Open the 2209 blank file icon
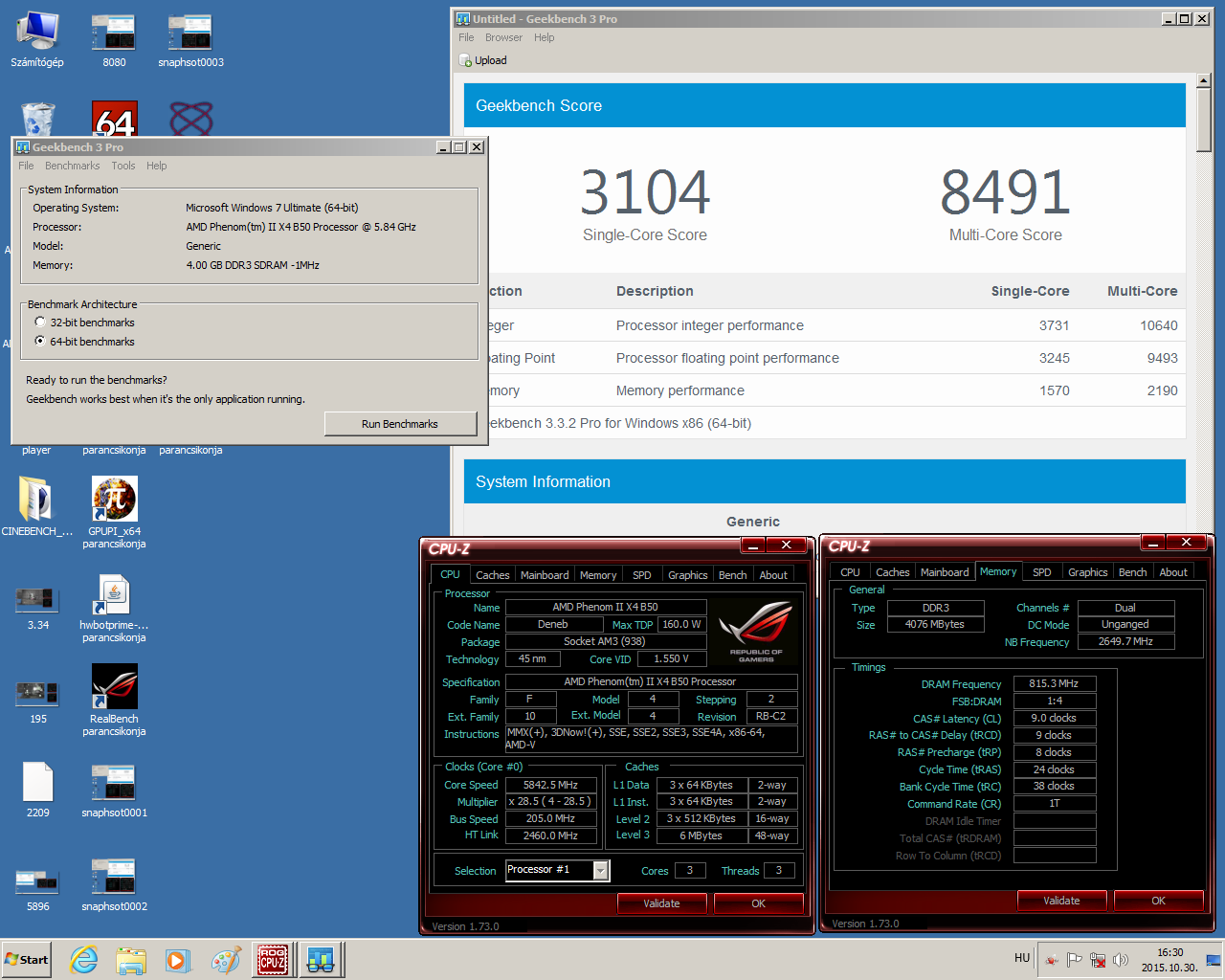The height and width of the screenshot is (980, 1225). click(37, 791)
